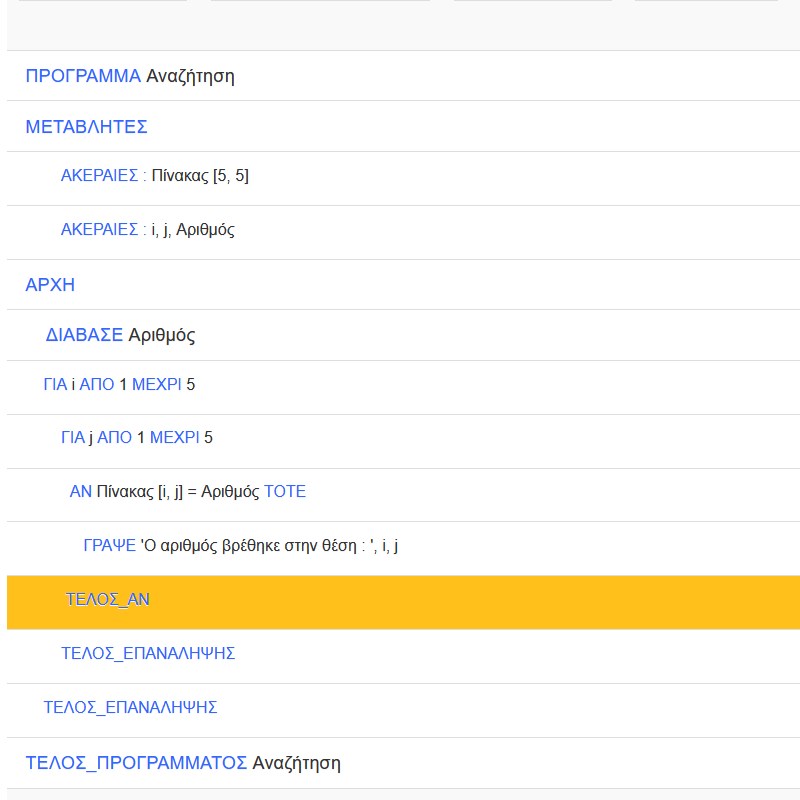800x800 pixels.
Task: Select the line 'ΠΡΟΓΡΑΜΜΑ Αναζήτηση'
Action: (403, 76)
